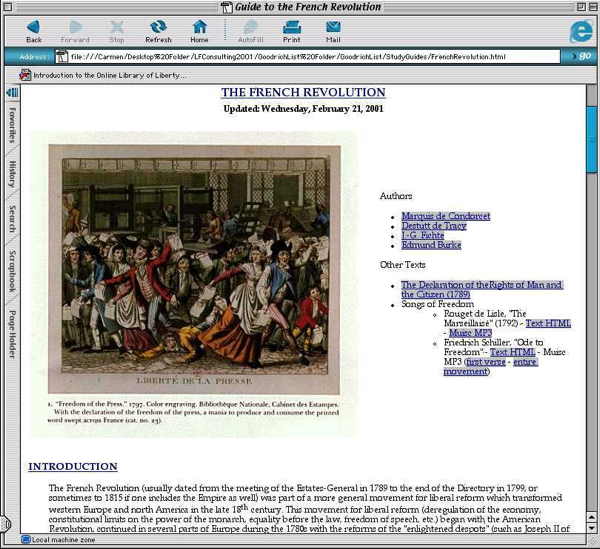
Task: Open the Scrapbook side tab
Action: (x=12, y=271)
